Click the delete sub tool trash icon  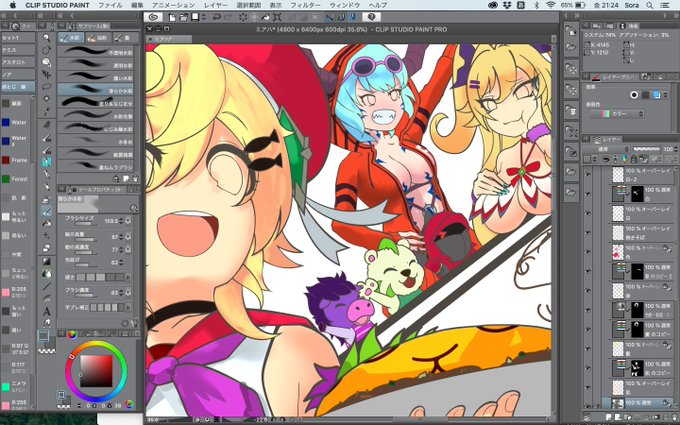[135, 178]
